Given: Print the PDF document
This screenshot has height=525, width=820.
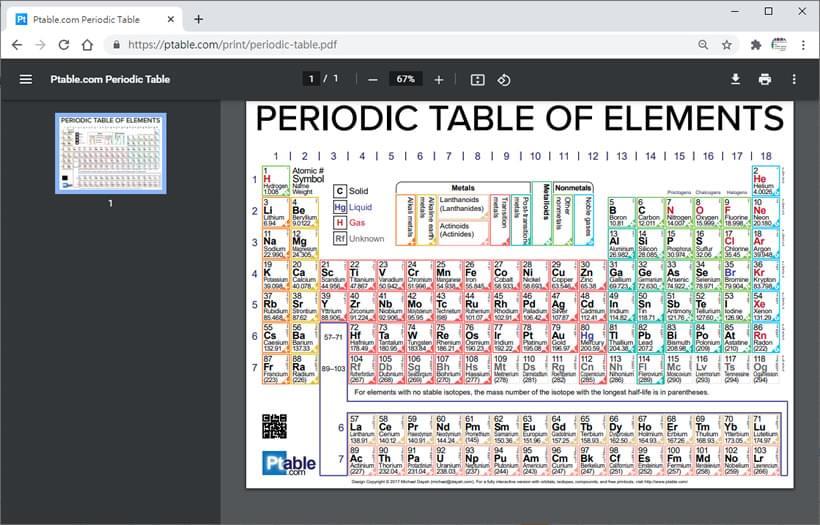Looking at the screenshot, I should (x=765, y=79).
